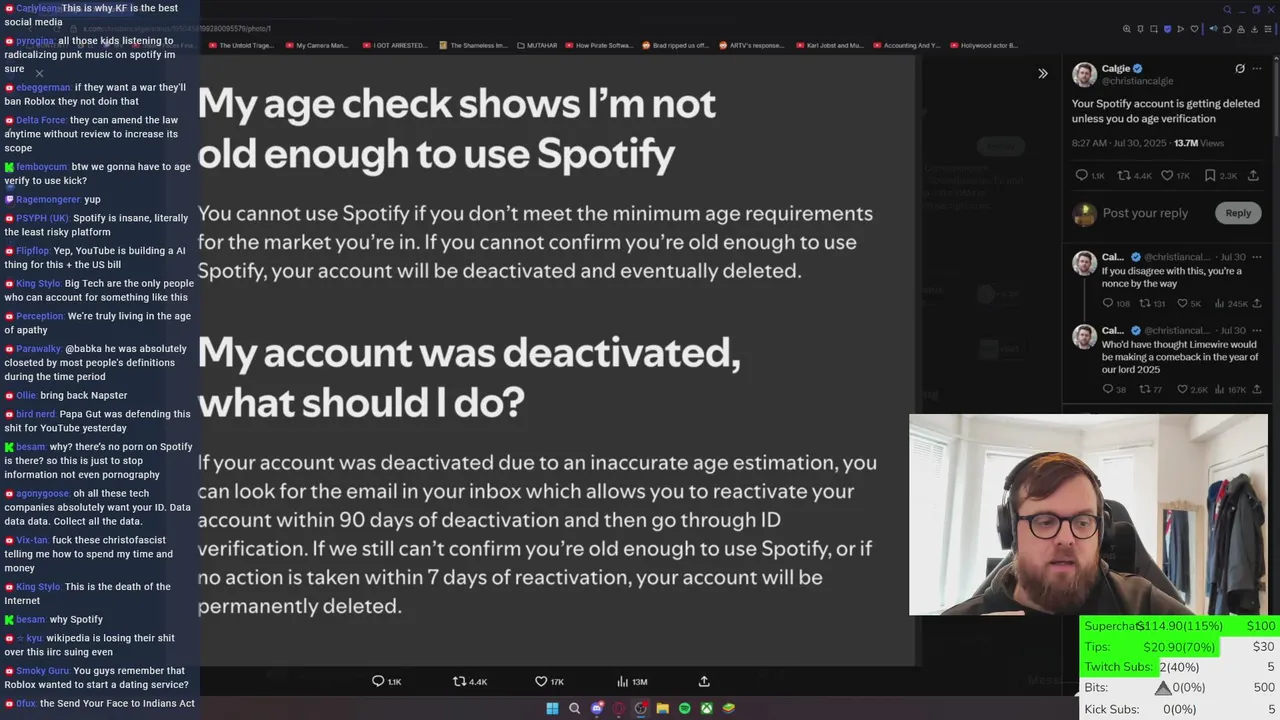Image resolution: width=1280 pixels, height=720 pixels.
Task: Click heart icon in browser address bar
Action: pyautogui.click(x=1194, y=29)
